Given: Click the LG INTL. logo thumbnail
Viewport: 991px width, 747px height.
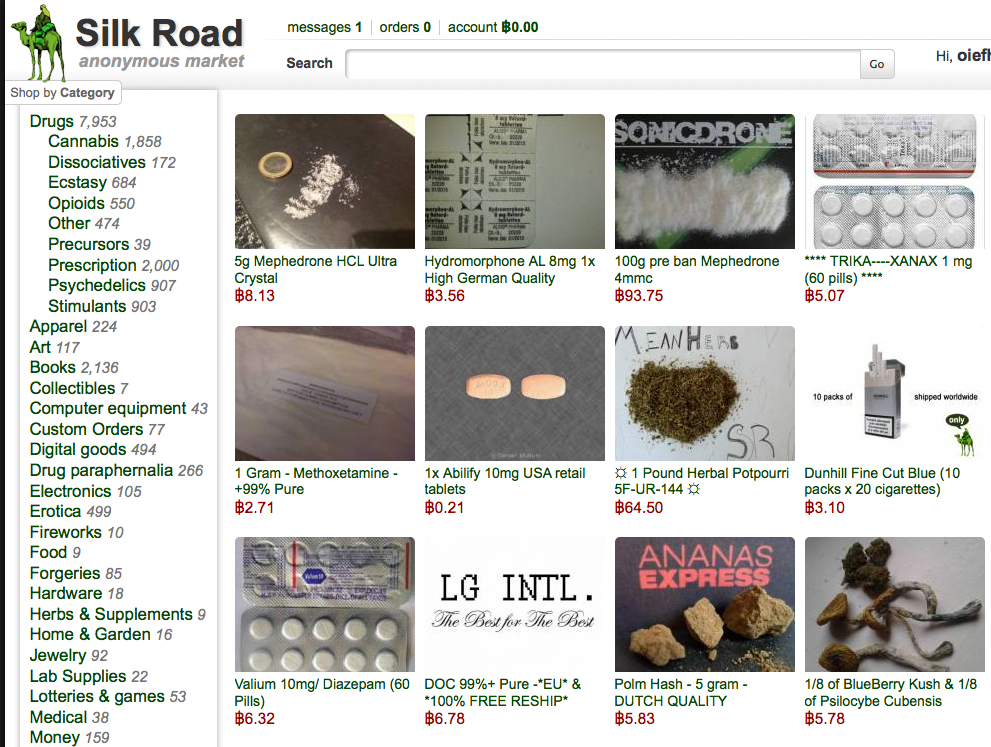Looking at the screenshot, I should 514,604.
